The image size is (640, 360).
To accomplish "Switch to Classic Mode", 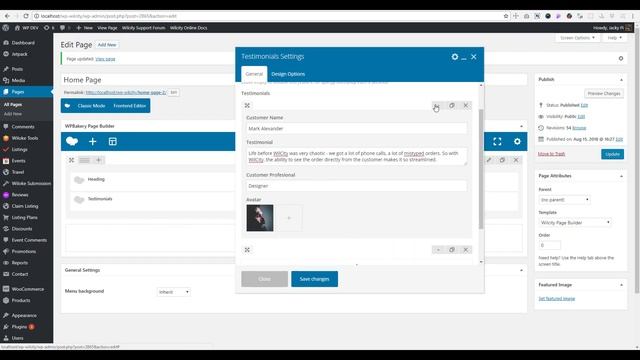I will coord(91,106).
